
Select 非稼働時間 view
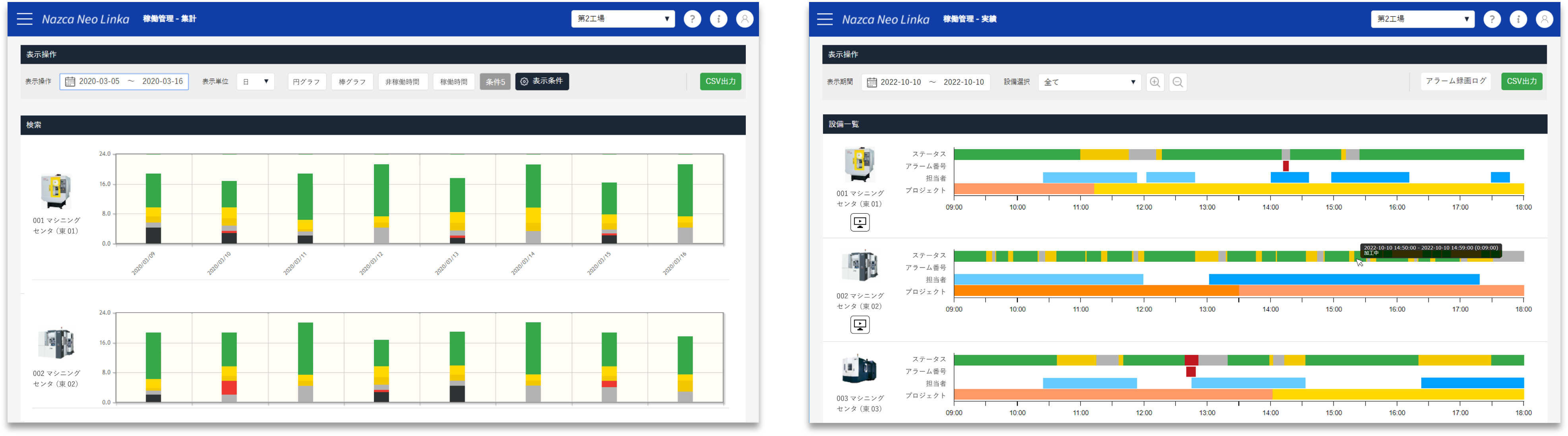(403, 82)
